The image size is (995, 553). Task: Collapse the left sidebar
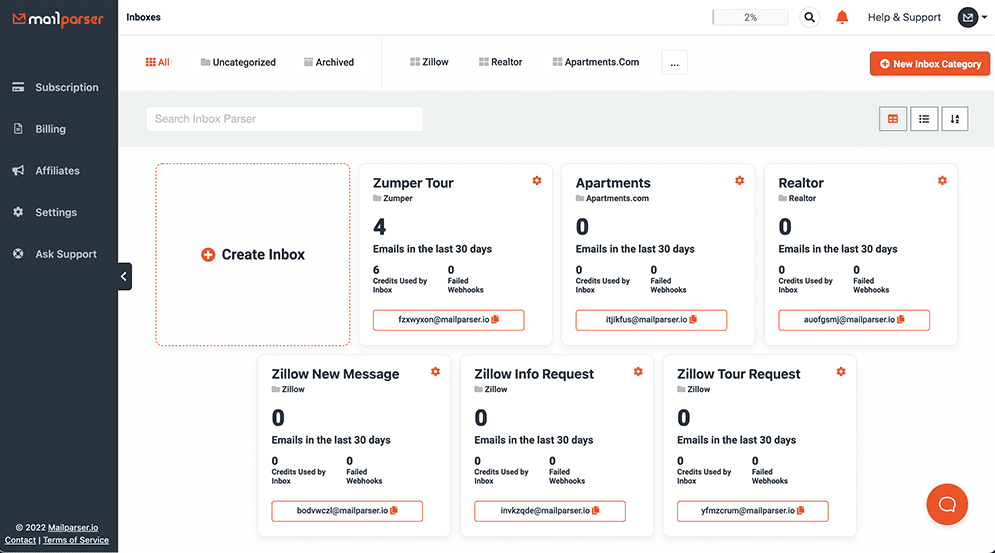(124, 276)
